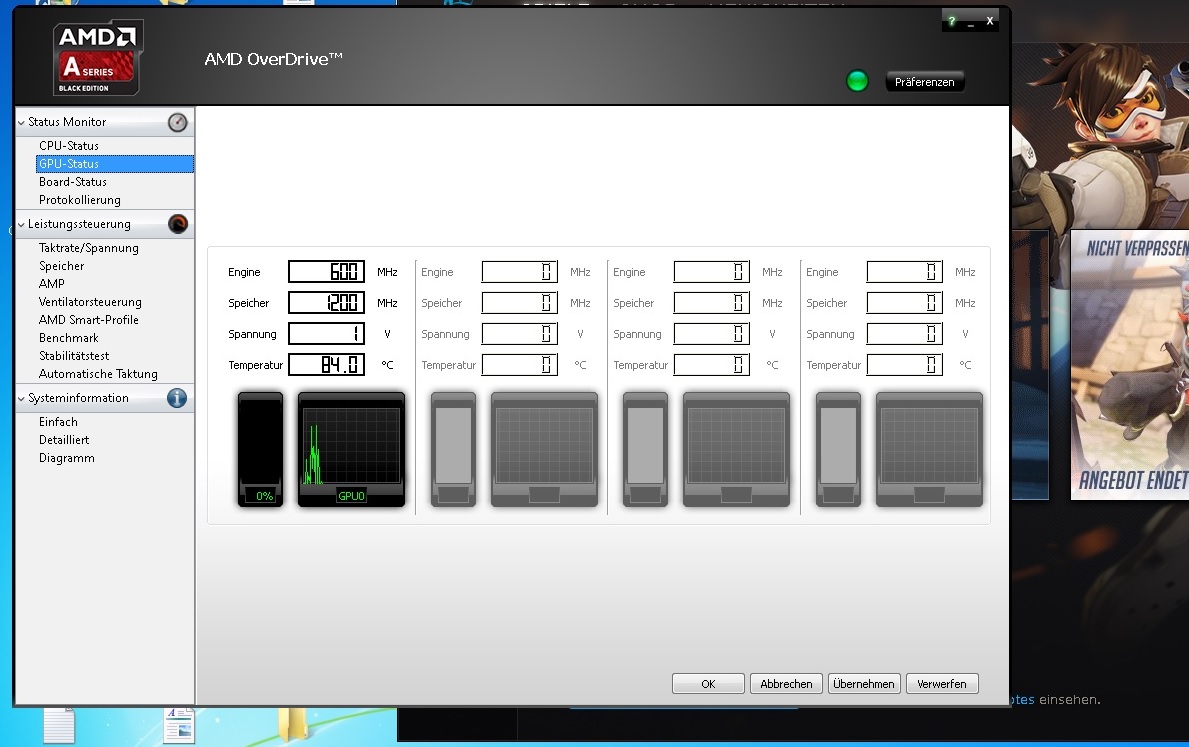Click the gauge icon beside Status Monitor

coord(177,122)
